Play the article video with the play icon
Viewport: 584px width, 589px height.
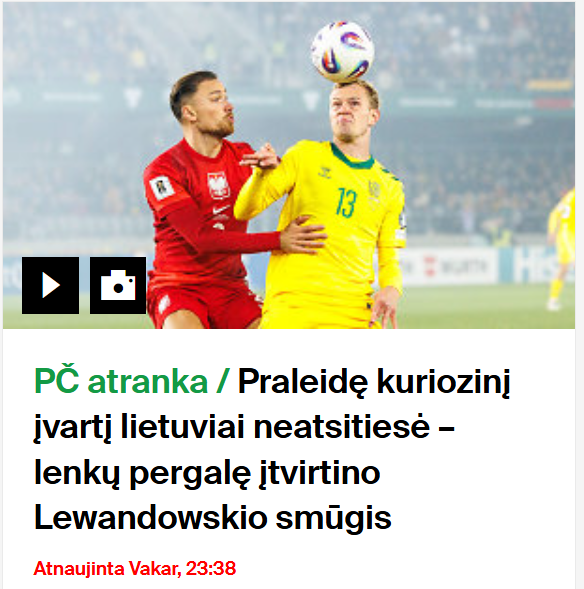coord(50,285)
